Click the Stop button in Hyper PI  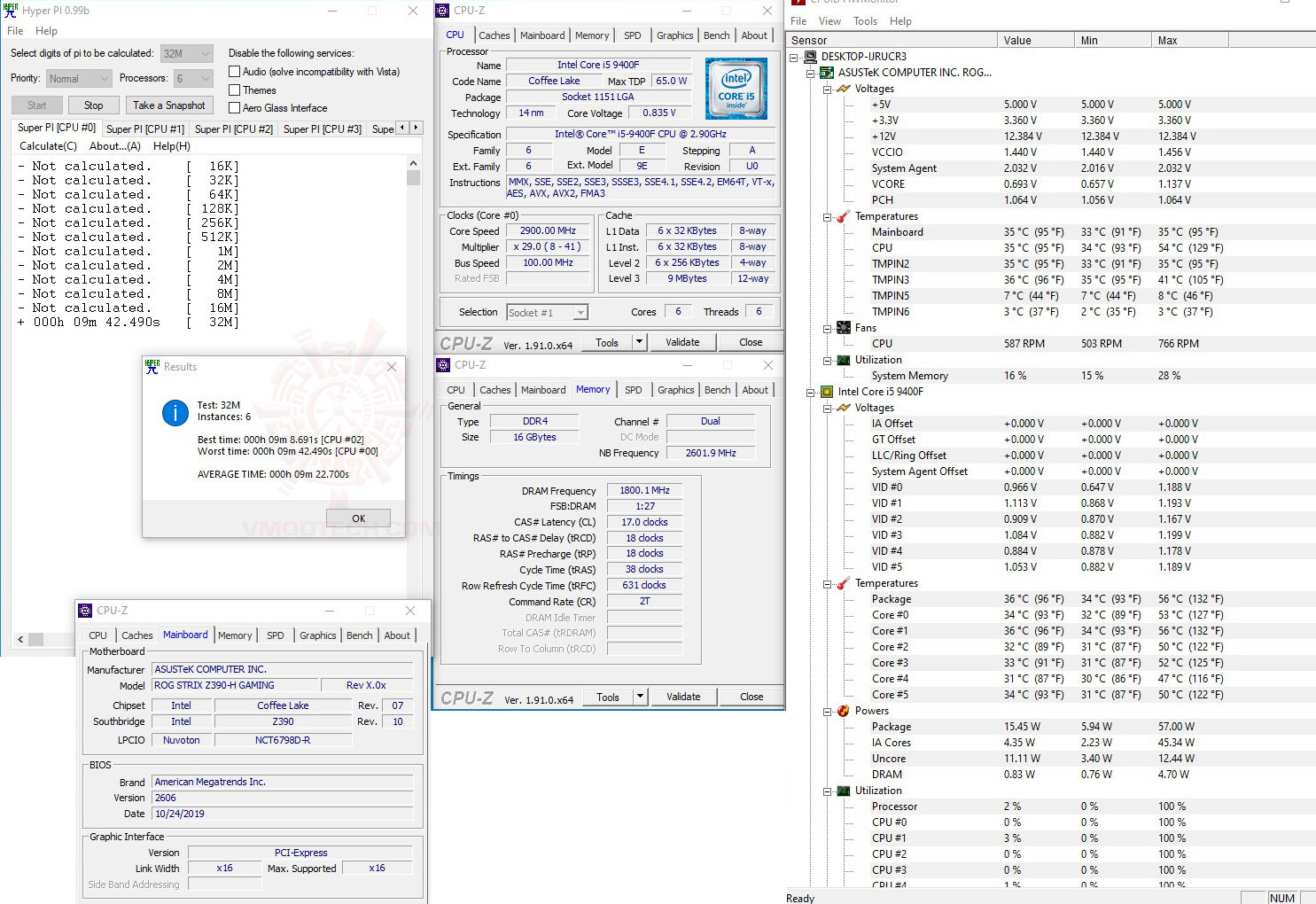click(93, 105)
